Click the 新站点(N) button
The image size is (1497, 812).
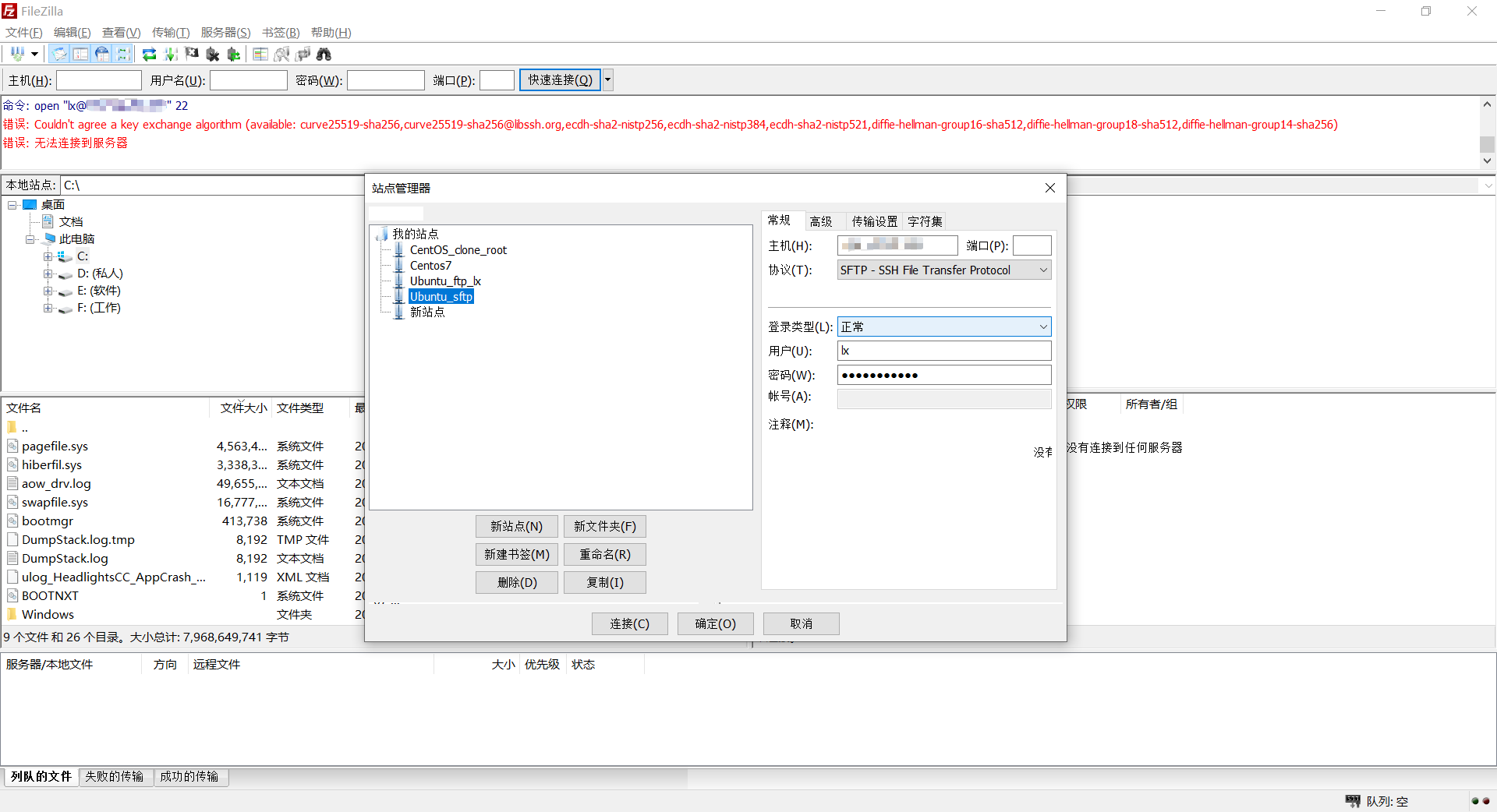[517, 527]
